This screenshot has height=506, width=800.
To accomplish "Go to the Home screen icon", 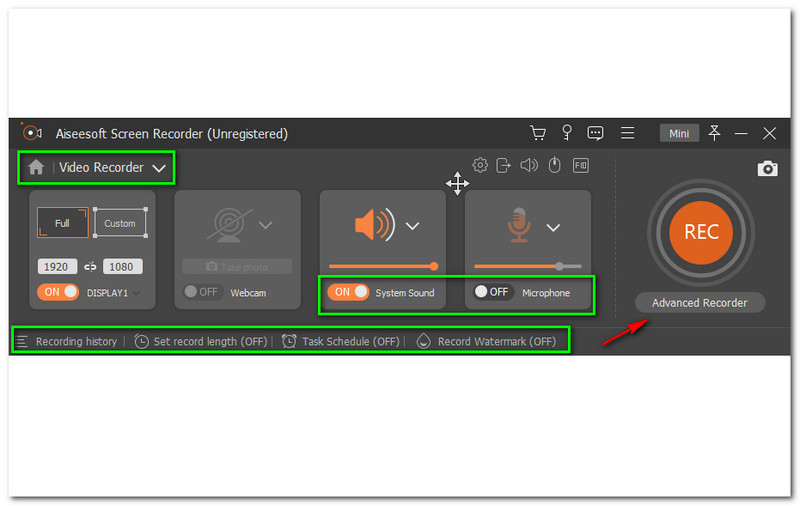I will [x=36, y=167].
